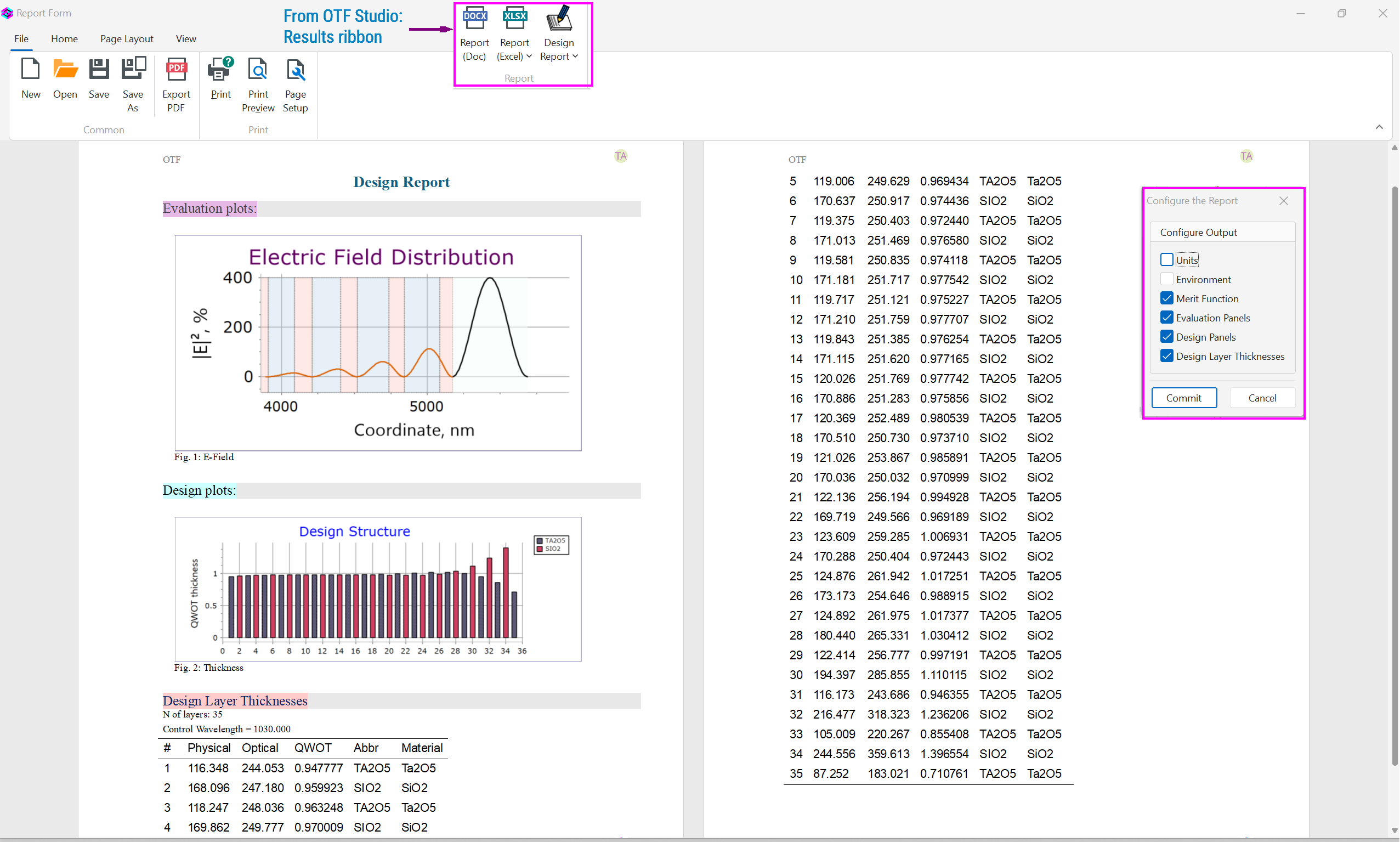This screenshot has height=842, width=1400.
Task: Close the Configure the Report dialog
Action: click(1284, 201)
